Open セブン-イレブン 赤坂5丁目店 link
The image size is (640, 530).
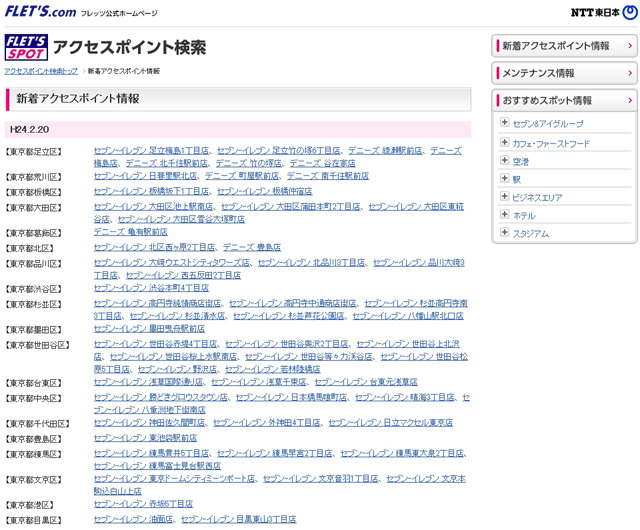tap(143, 504)
